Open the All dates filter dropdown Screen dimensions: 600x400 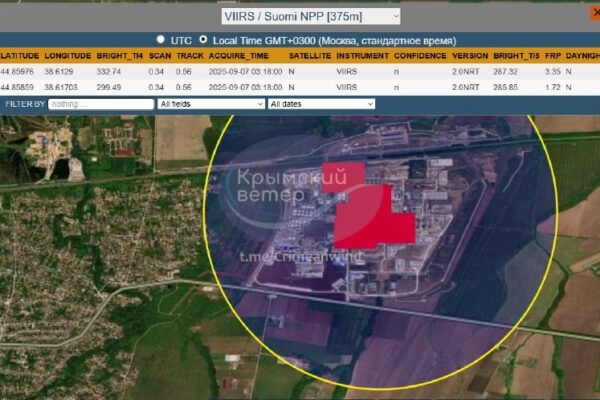tap(321, 104)
